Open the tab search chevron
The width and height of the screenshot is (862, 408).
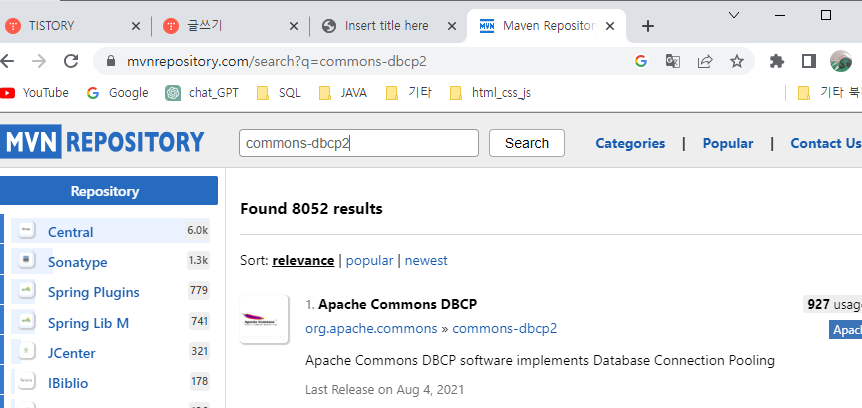point(733,15)
